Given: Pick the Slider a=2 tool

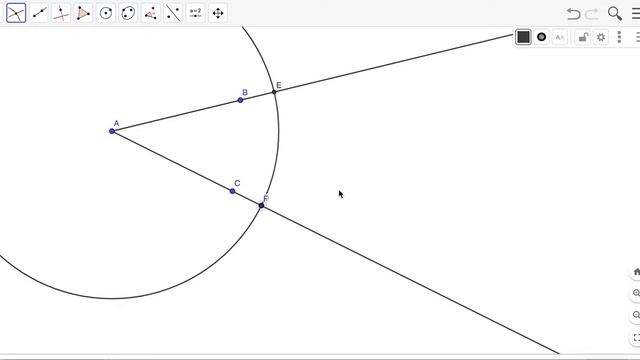Looking at the screenshot, I should (x=196, y=13).
